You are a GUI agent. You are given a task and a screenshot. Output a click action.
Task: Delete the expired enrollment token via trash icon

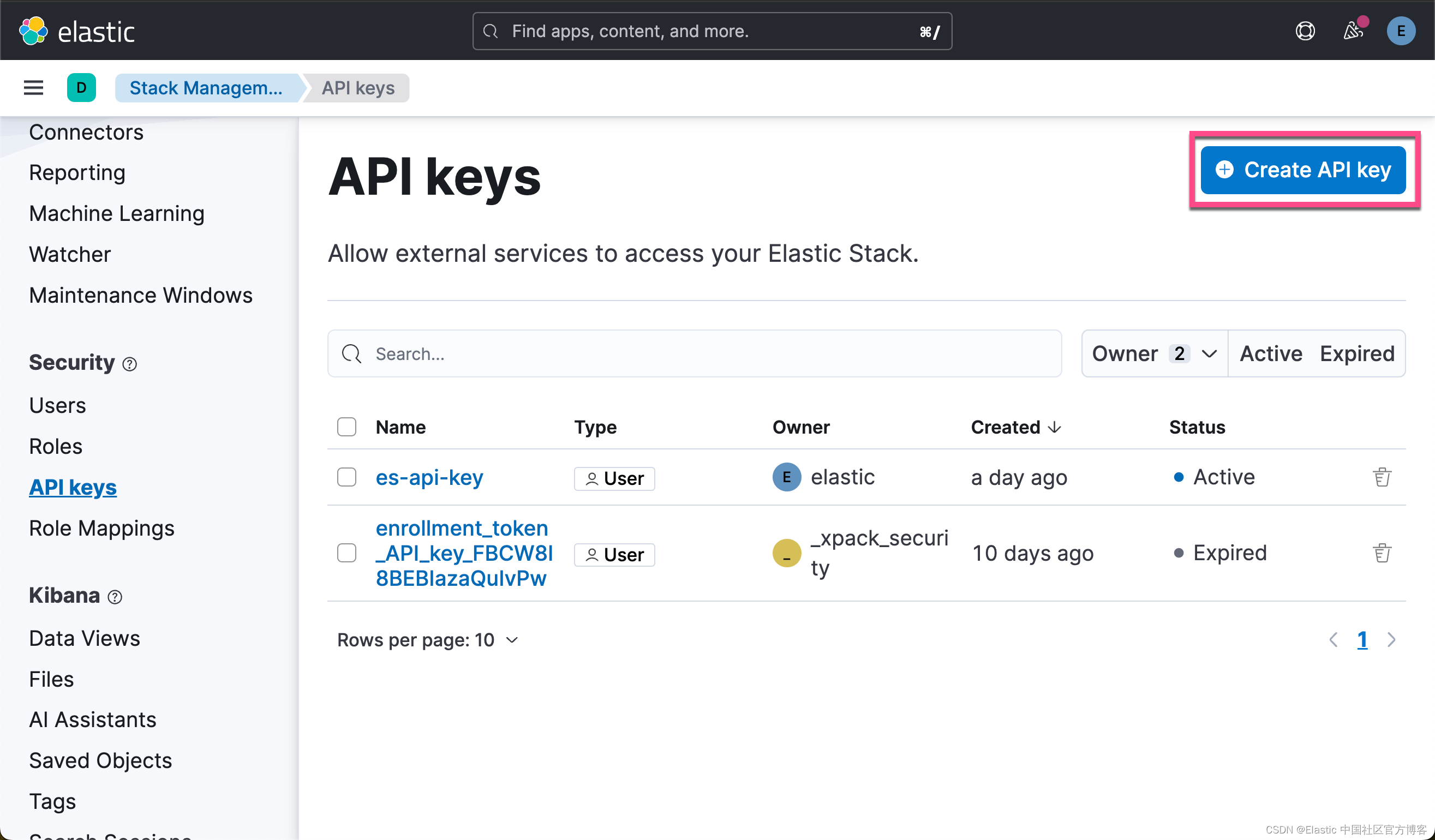1382,553
